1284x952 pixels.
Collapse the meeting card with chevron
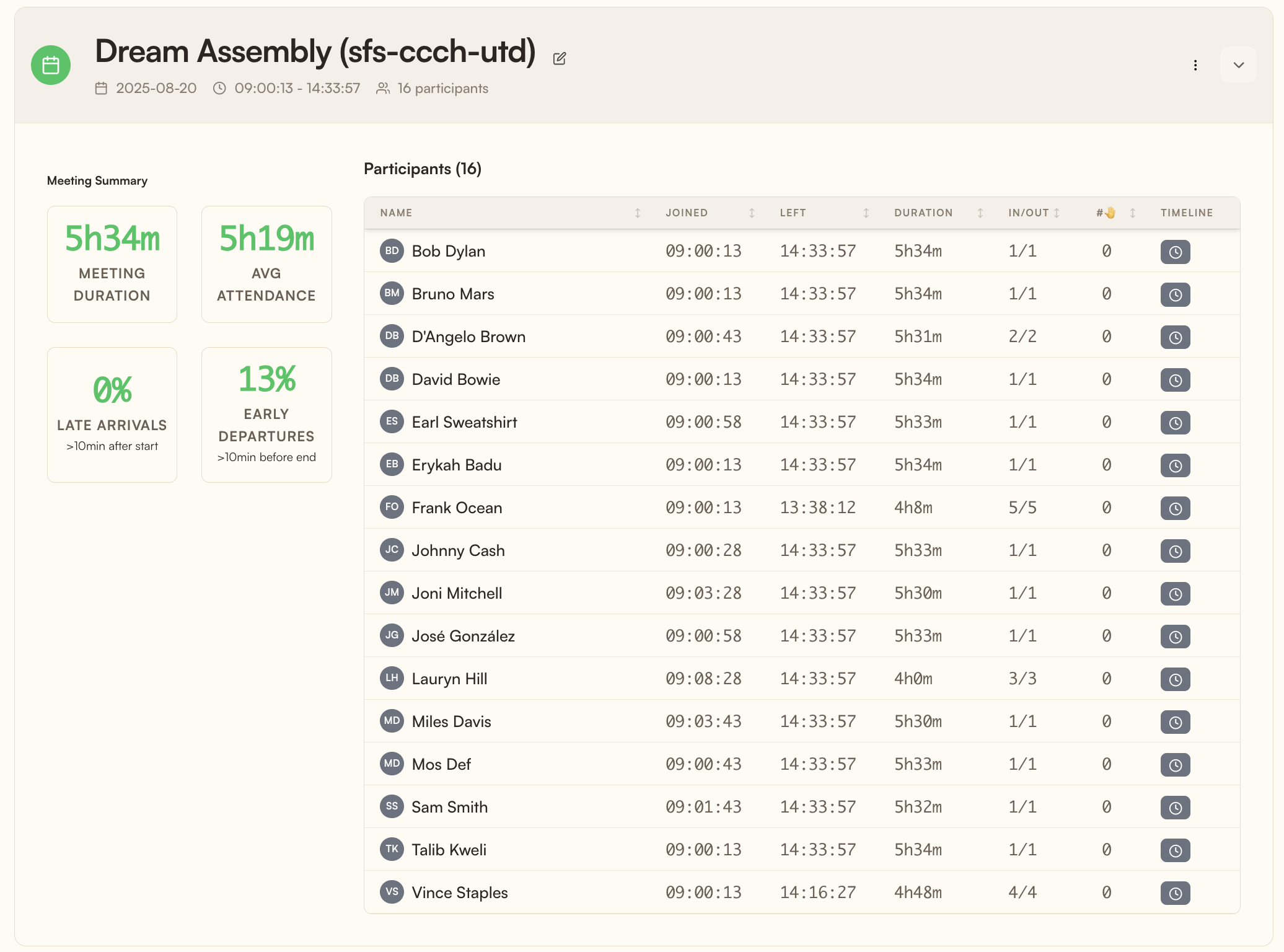click(x=1238, y=65)
